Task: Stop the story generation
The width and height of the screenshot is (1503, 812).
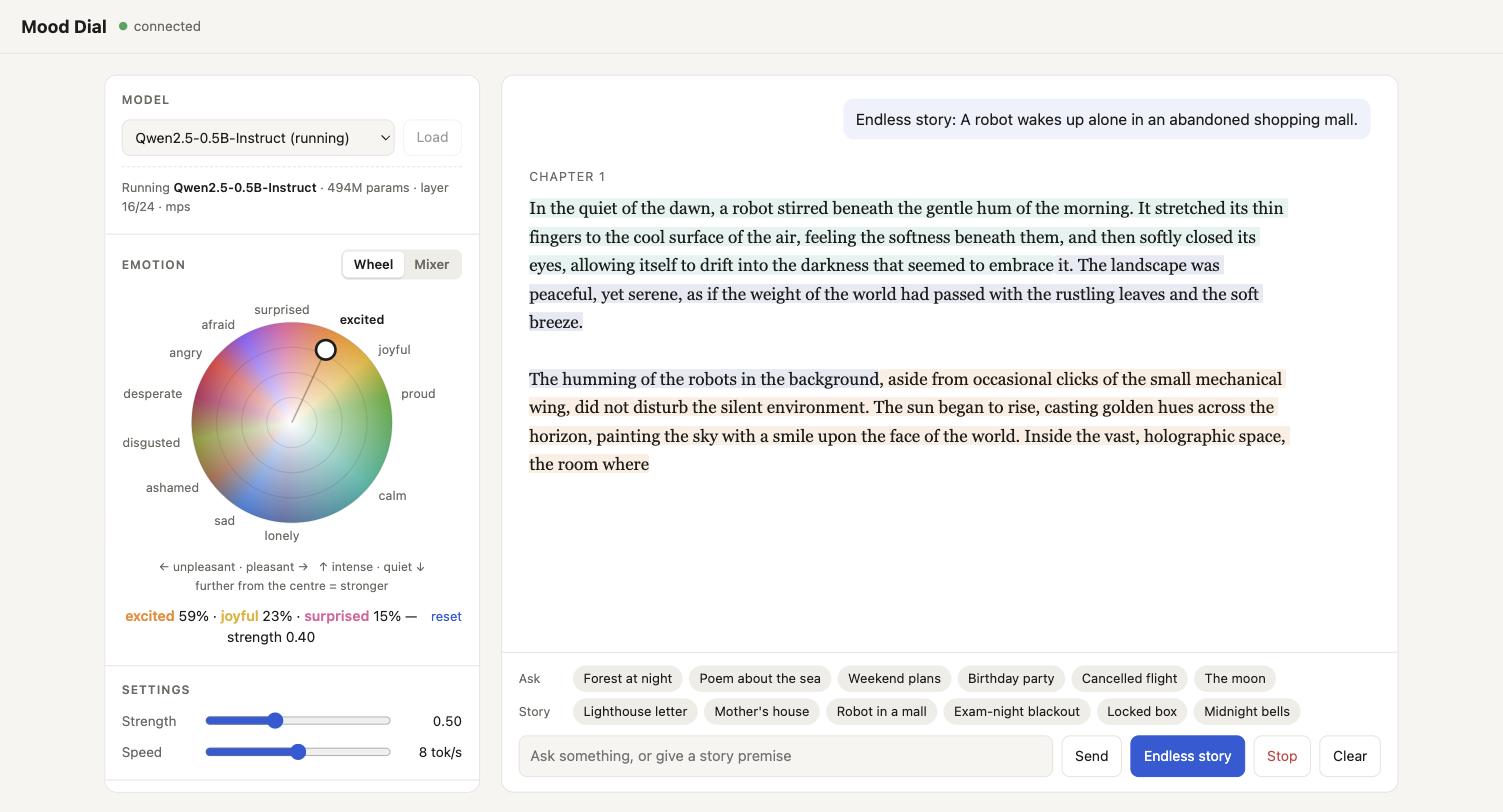Action: pyautogui.click(x=1282, y=756)
